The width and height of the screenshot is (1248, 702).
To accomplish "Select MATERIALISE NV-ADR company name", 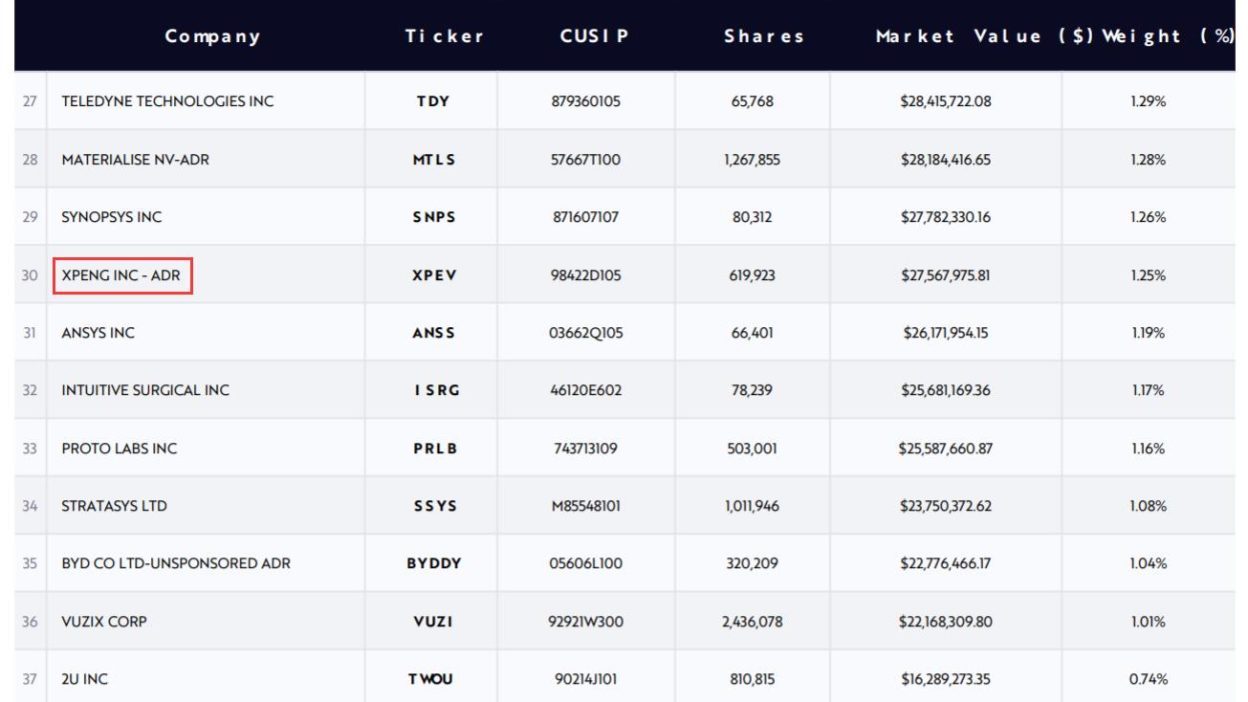I will [x=135, y=159].
